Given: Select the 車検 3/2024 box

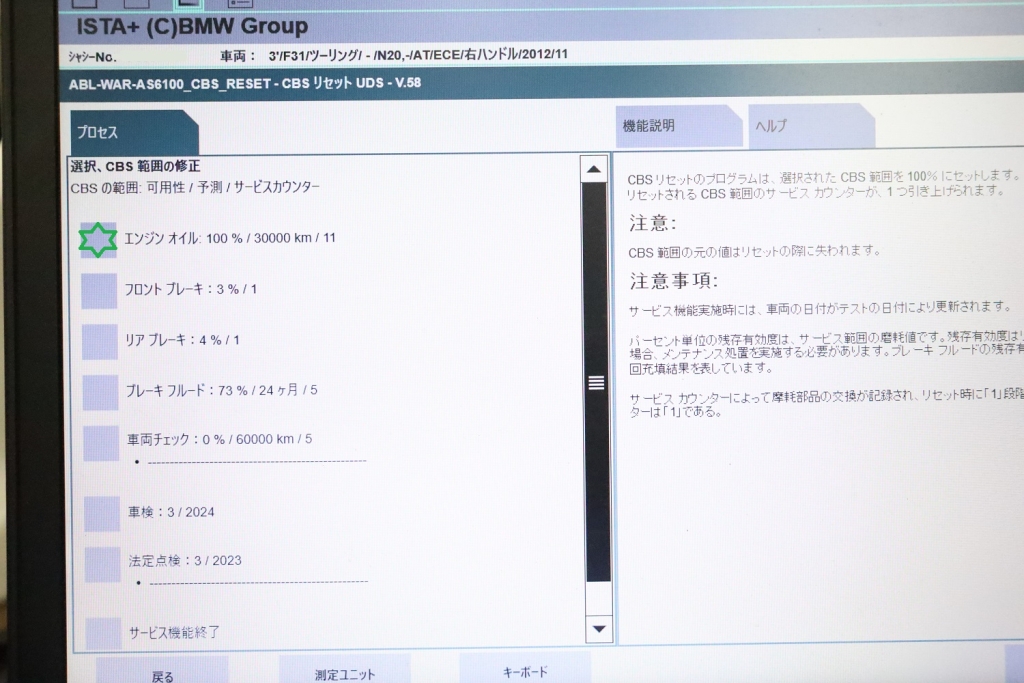Looking at the screenshot, I should click(x=103, y=515).
